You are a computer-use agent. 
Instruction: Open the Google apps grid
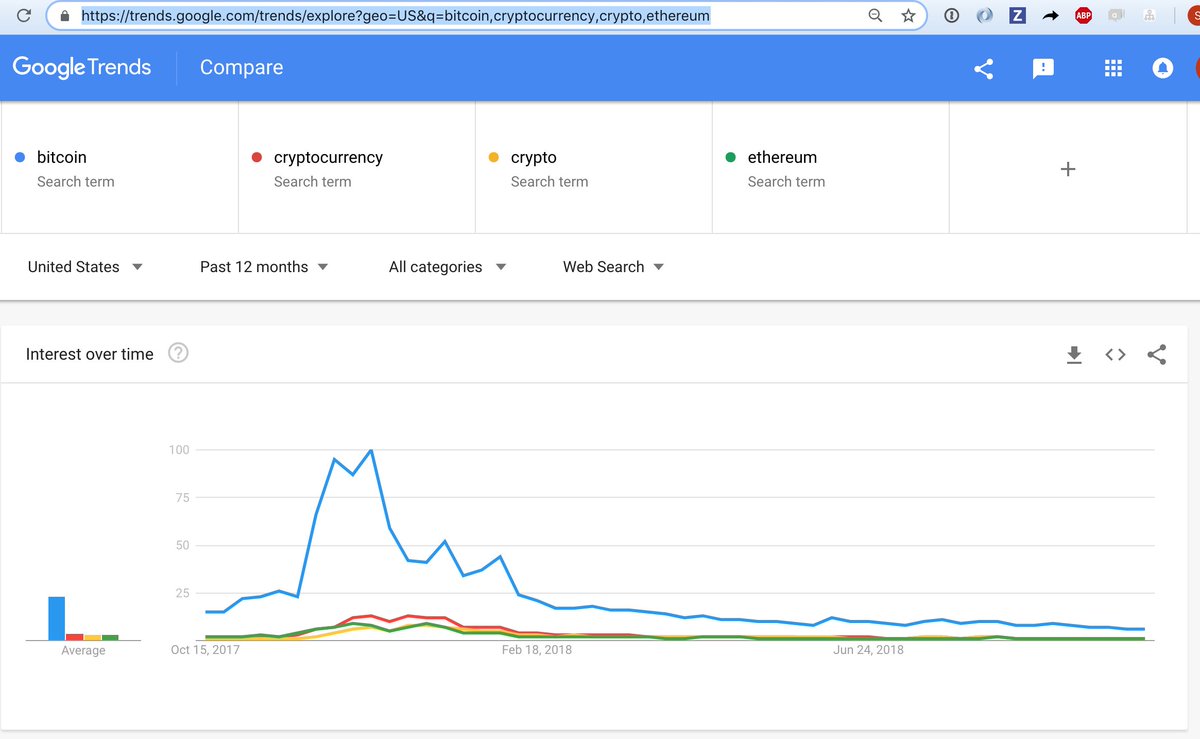pyautogui.click(x=1113, y=68)
